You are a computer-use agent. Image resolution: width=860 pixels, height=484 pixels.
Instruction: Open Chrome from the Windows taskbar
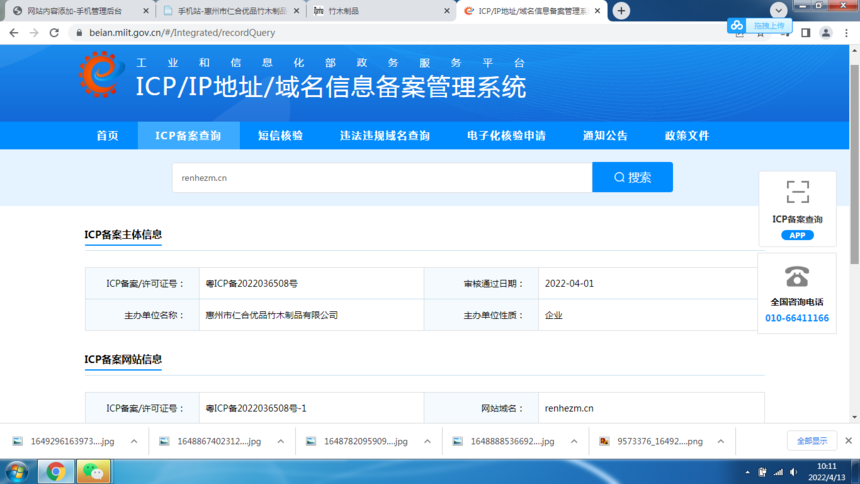(56, 471)
